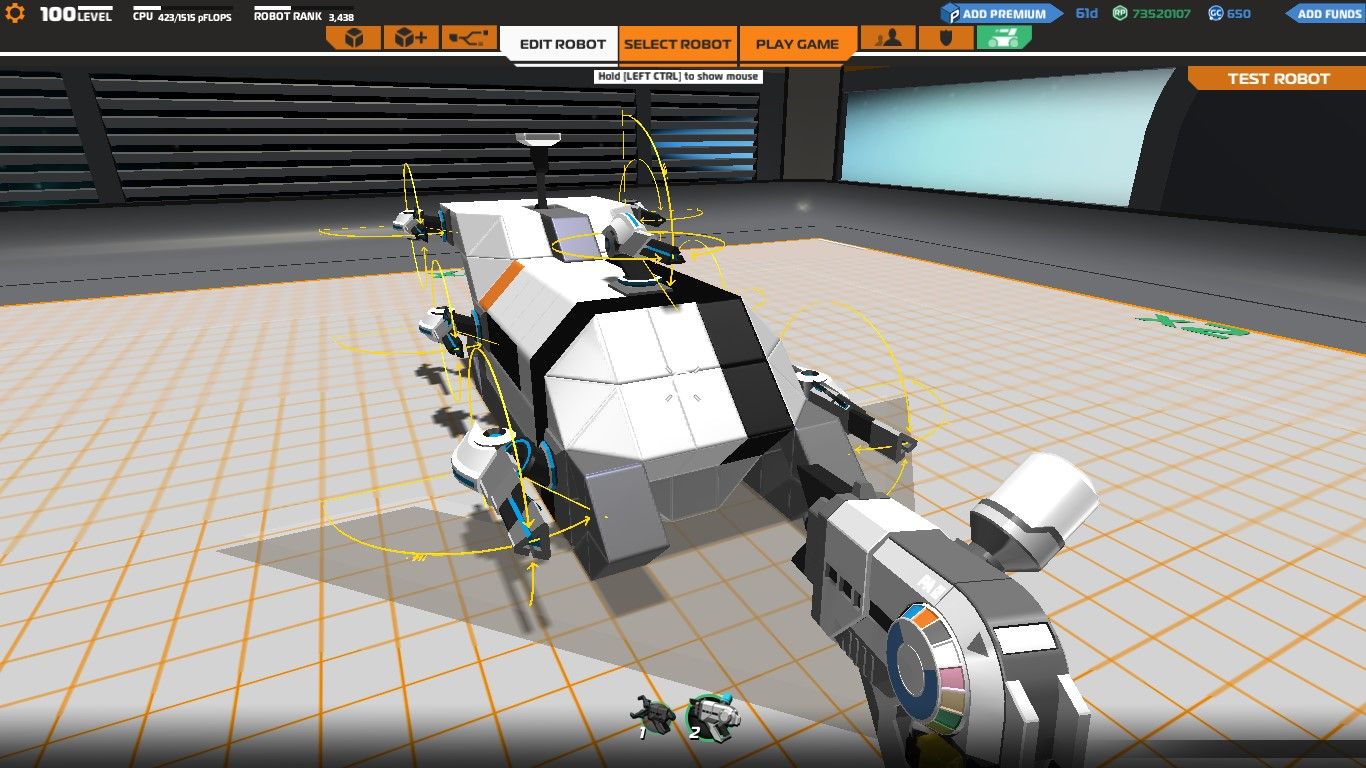Image resolution: width=1366 pixels, height=768 pixels.
Task: Click the cube-plus shop icon
Action: coord(411,38)
